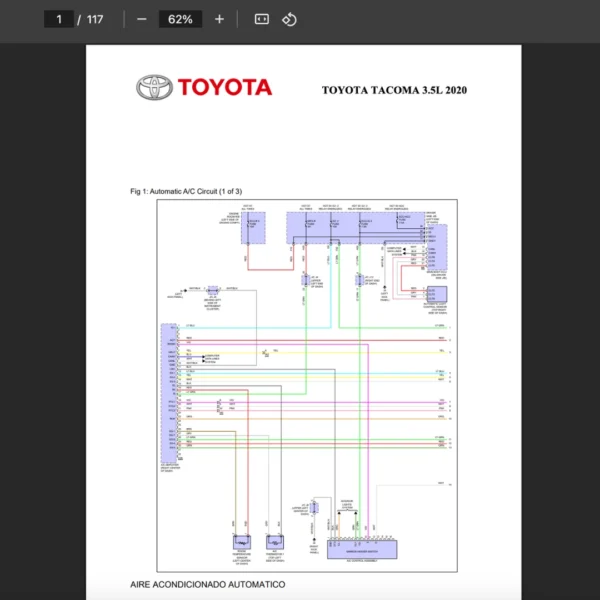Click the A/C control assembly block in diagram
This screenshot has width=600, height=600.
(362, 549)
